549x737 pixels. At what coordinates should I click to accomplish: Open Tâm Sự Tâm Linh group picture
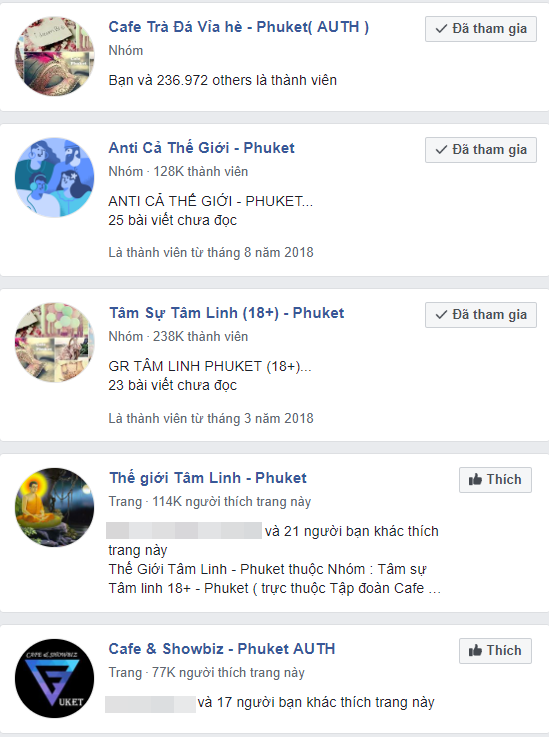[55, 342]
